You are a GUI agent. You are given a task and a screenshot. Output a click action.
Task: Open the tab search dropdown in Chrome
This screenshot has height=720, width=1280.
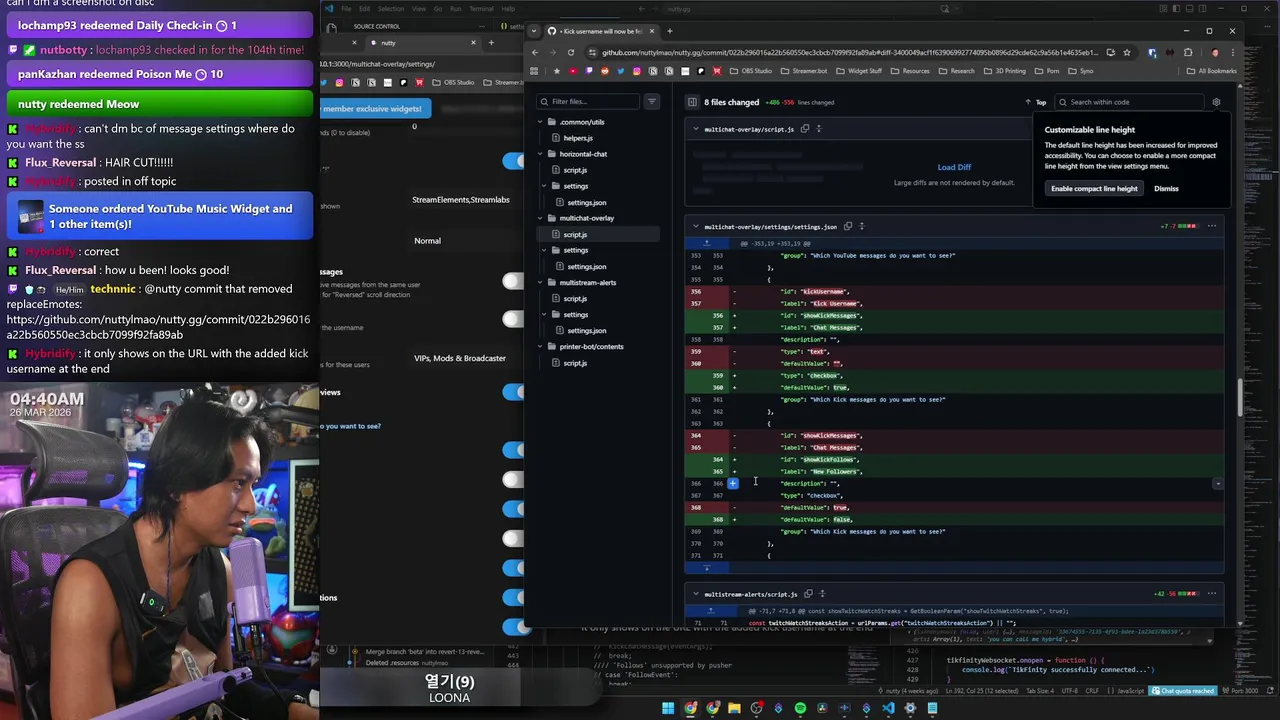536,31
